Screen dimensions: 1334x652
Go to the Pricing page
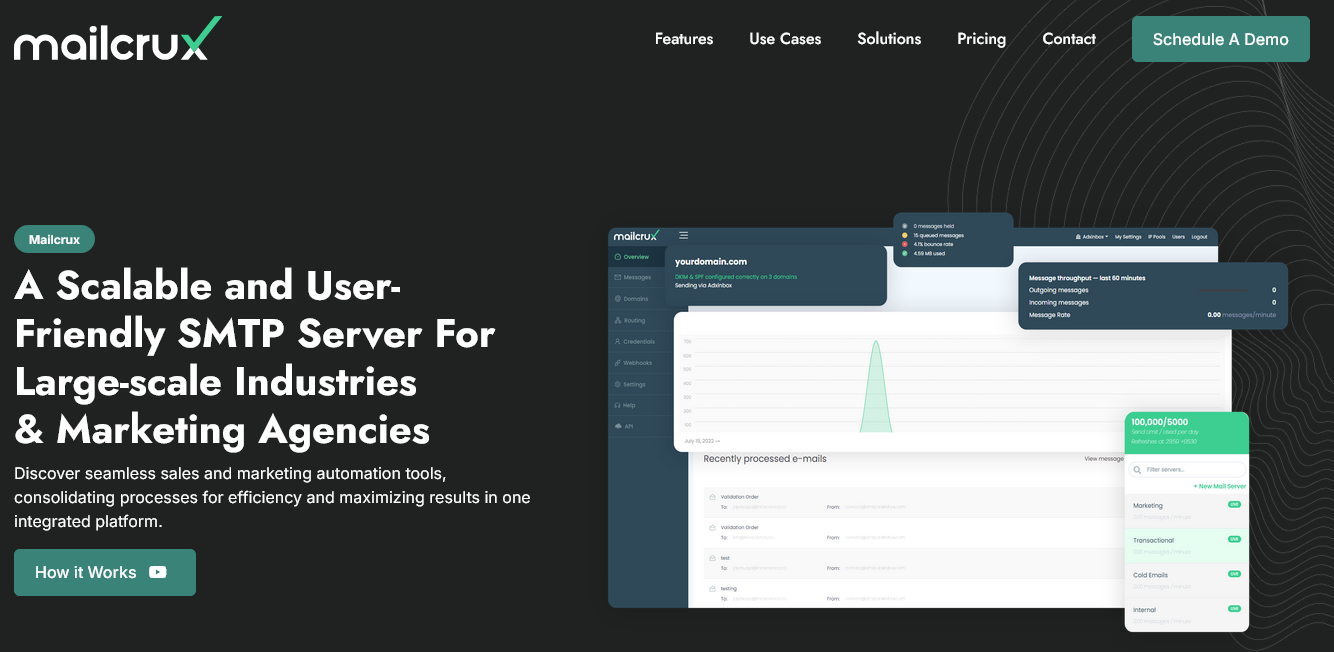(x=981, y=39)
